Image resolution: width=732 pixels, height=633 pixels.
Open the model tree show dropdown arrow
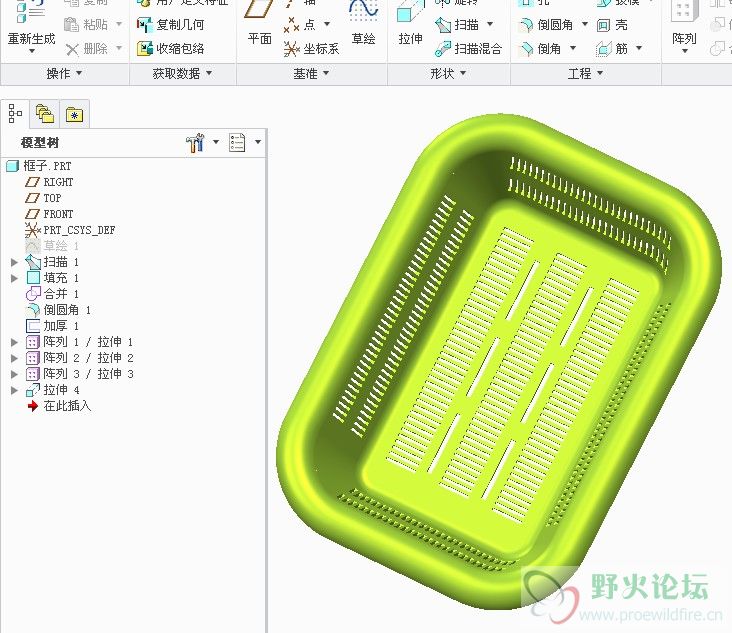[x=258, y=142]
